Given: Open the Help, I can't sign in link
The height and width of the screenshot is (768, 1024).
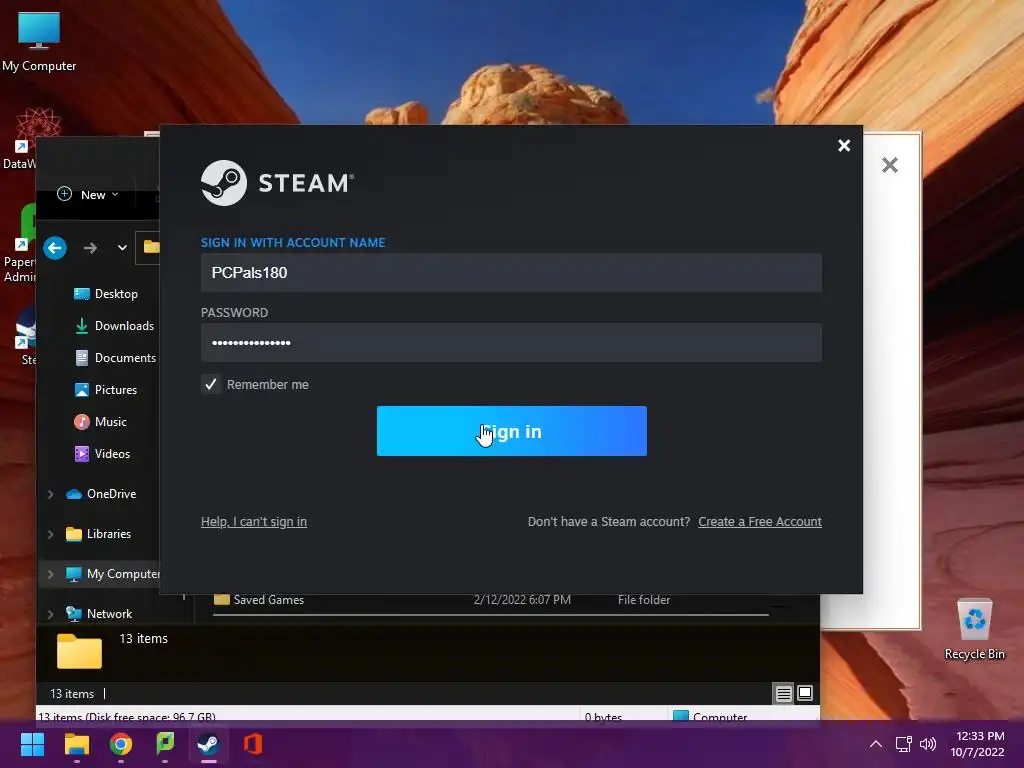Looking at the screenshot, I should [253, 522].
